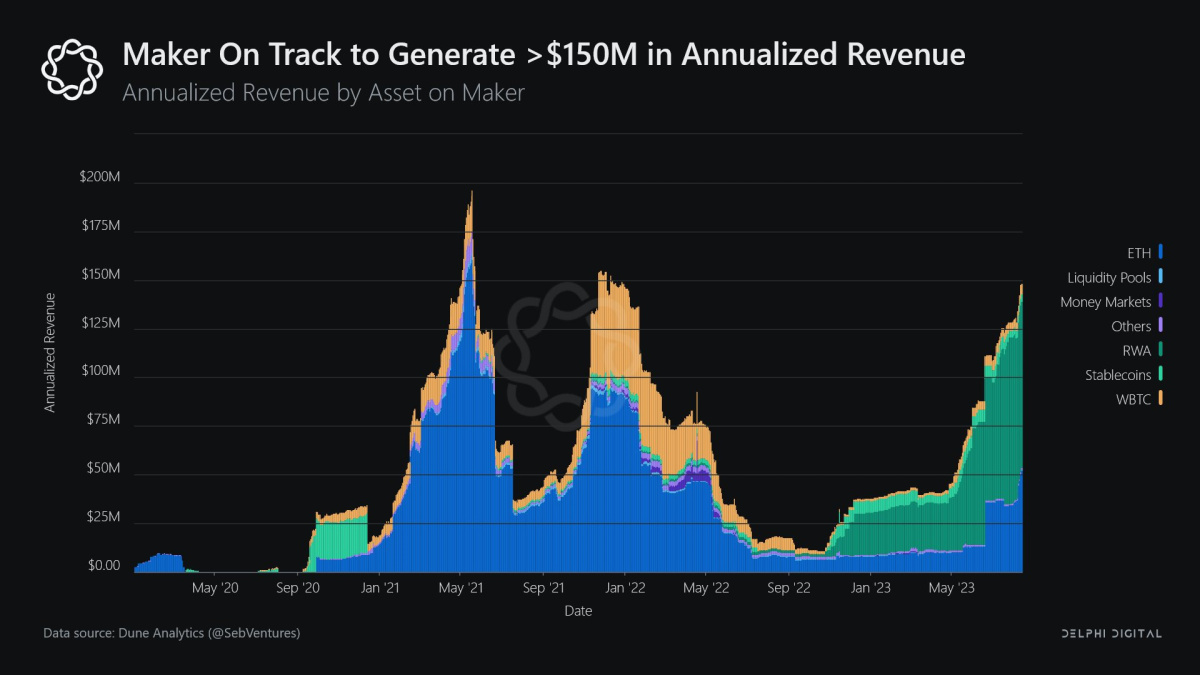Click the $100M y-axis label

click(x=100, y=371)
